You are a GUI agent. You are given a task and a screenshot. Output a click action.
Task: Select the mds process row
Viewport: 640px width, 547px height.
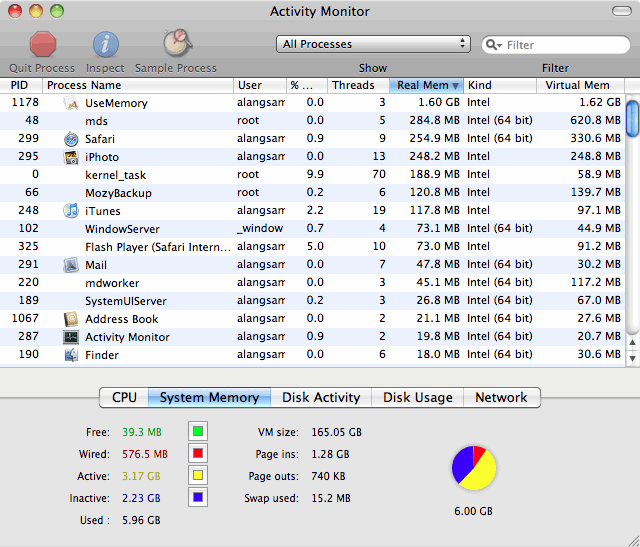coord(312,121)
